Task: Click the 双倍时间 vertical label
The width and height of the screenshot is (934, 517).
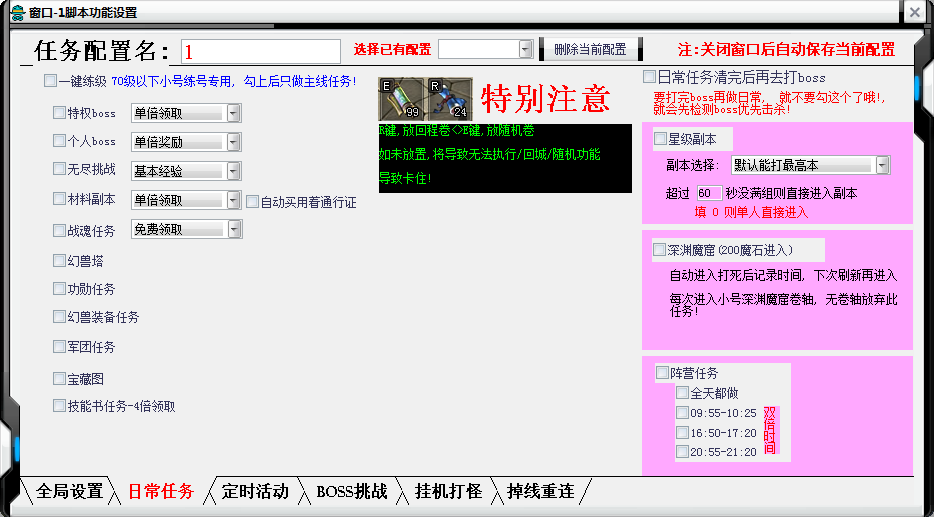Action: click(x=770, y=431)
